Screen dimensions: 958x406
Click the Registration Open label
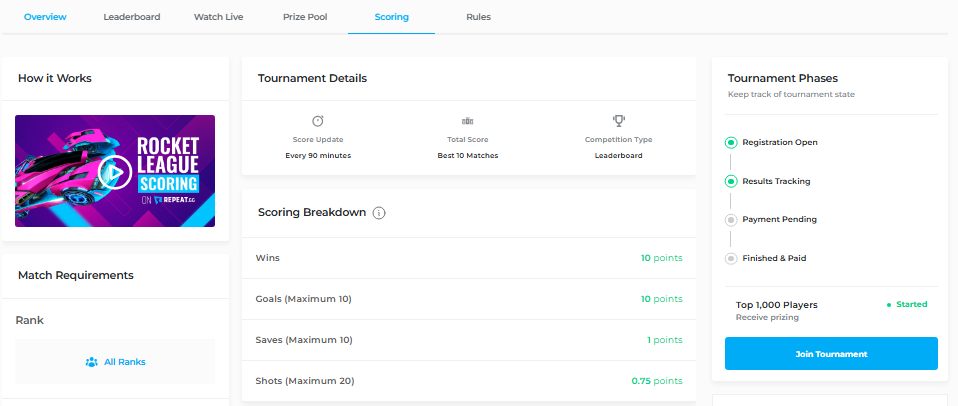780,143
